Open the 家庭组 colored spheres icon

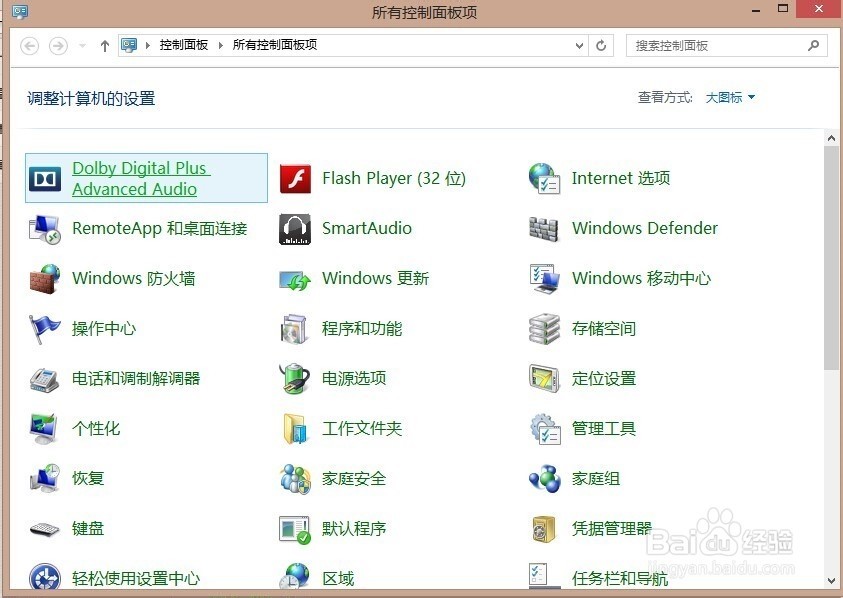click(x=545, y=478)
